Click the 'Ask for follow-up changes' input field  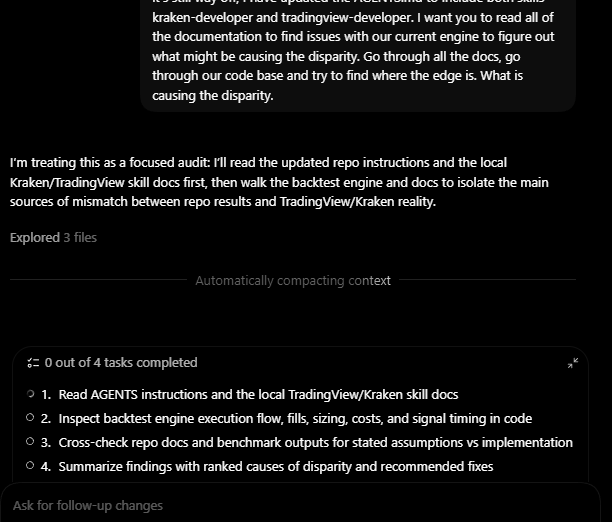click(300, 505)
